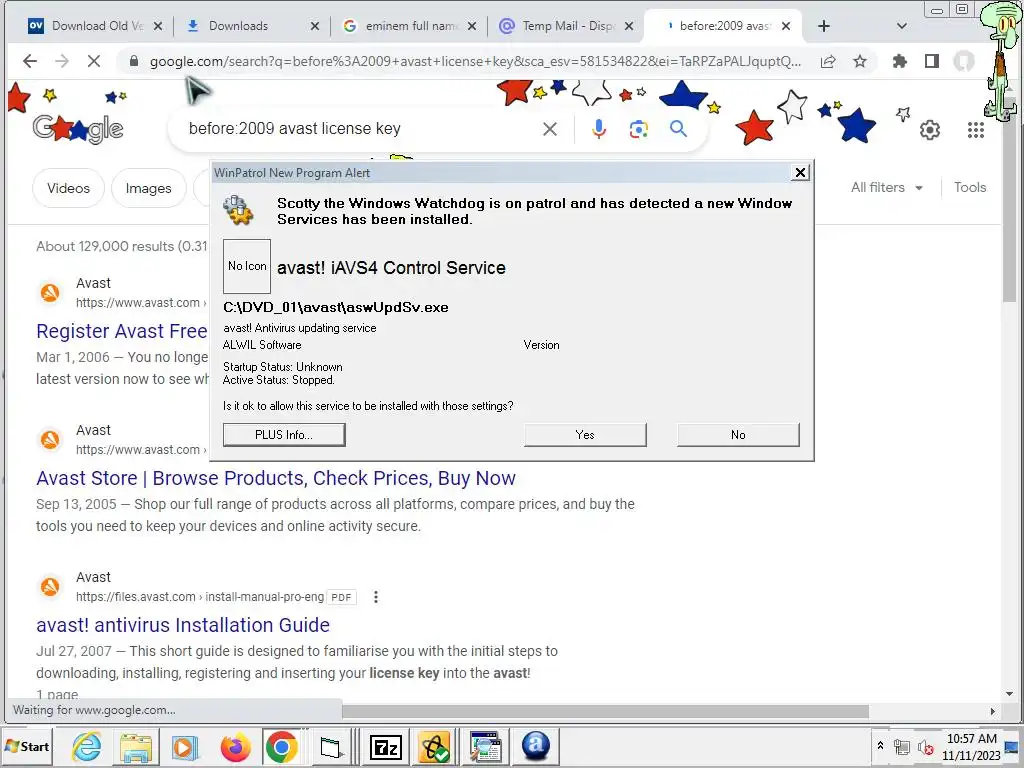Open a new browser tab
Screen dimensions: 1024x768
coord(824,26)
